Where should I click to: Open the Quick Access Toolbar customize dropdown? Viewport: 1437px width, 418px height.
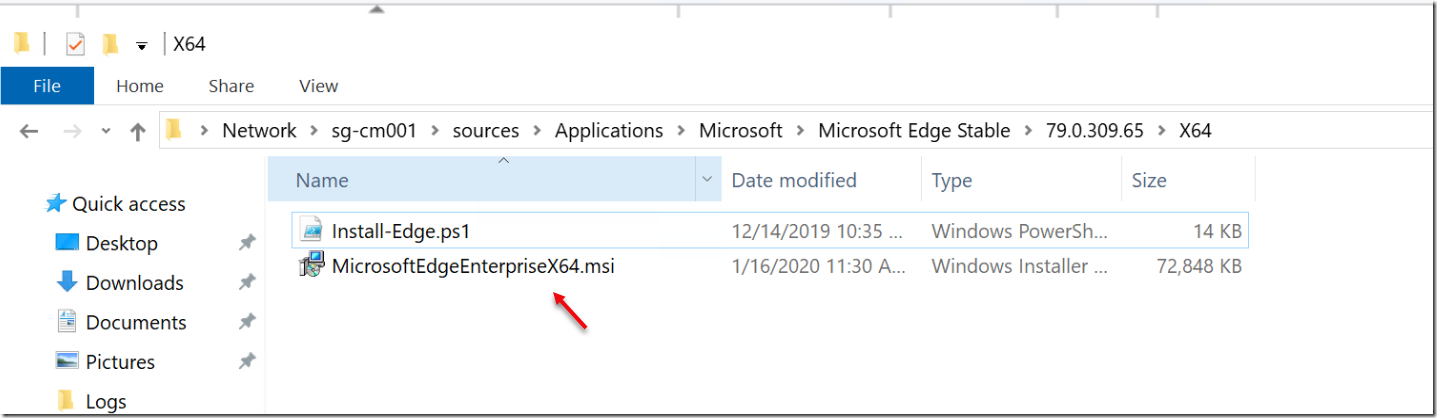[x=142, y=46]
